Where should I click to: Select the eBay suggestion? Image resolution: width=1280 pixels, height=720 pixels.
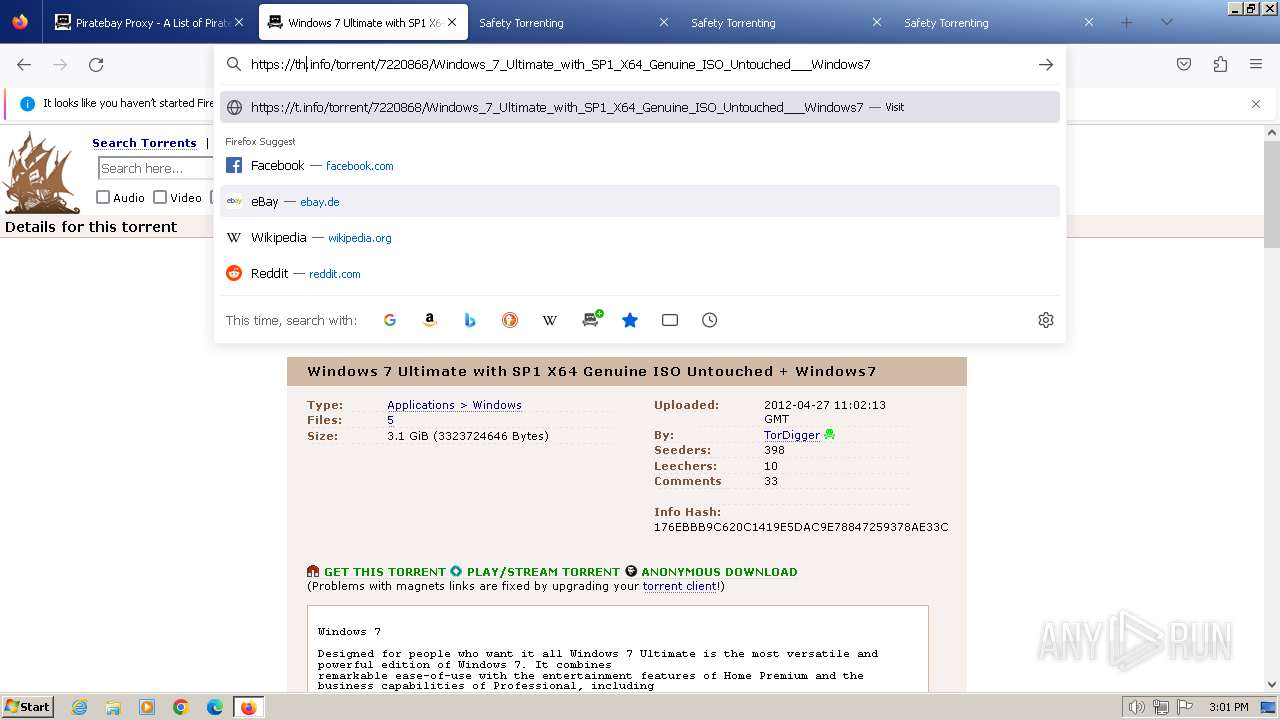click(640, 201)
